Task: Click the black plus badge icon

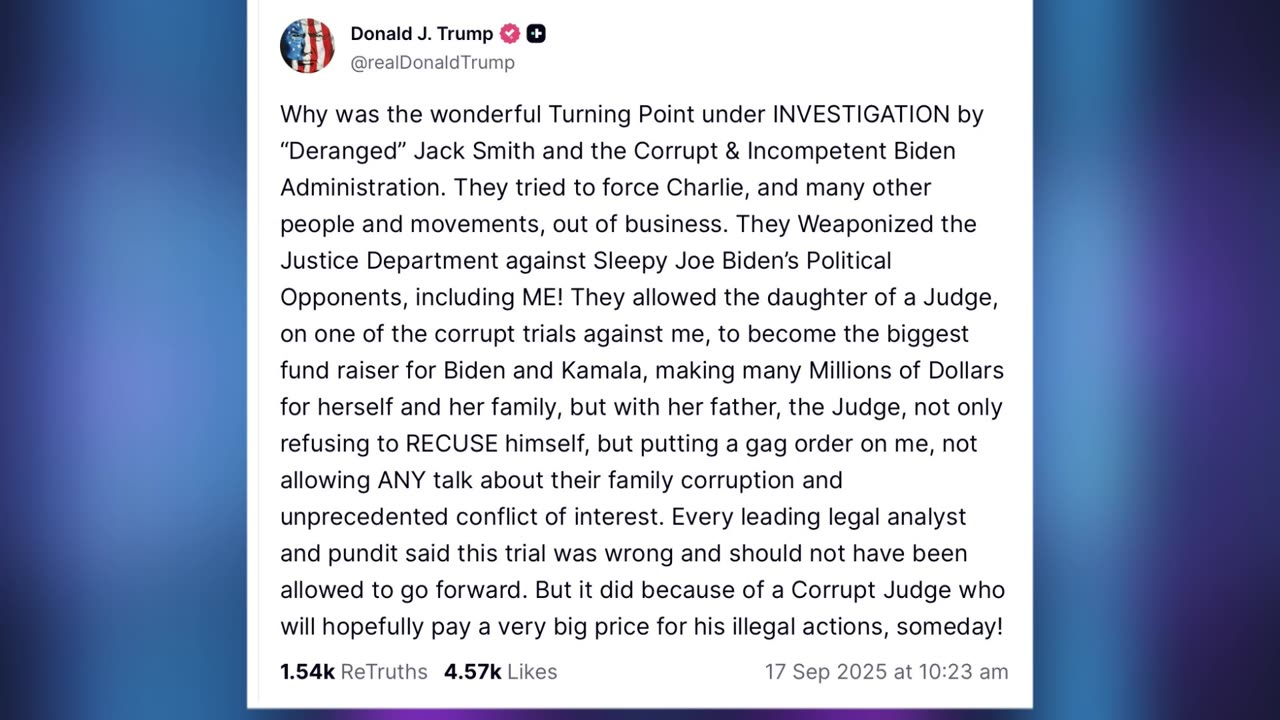Action: coord(536,33)
